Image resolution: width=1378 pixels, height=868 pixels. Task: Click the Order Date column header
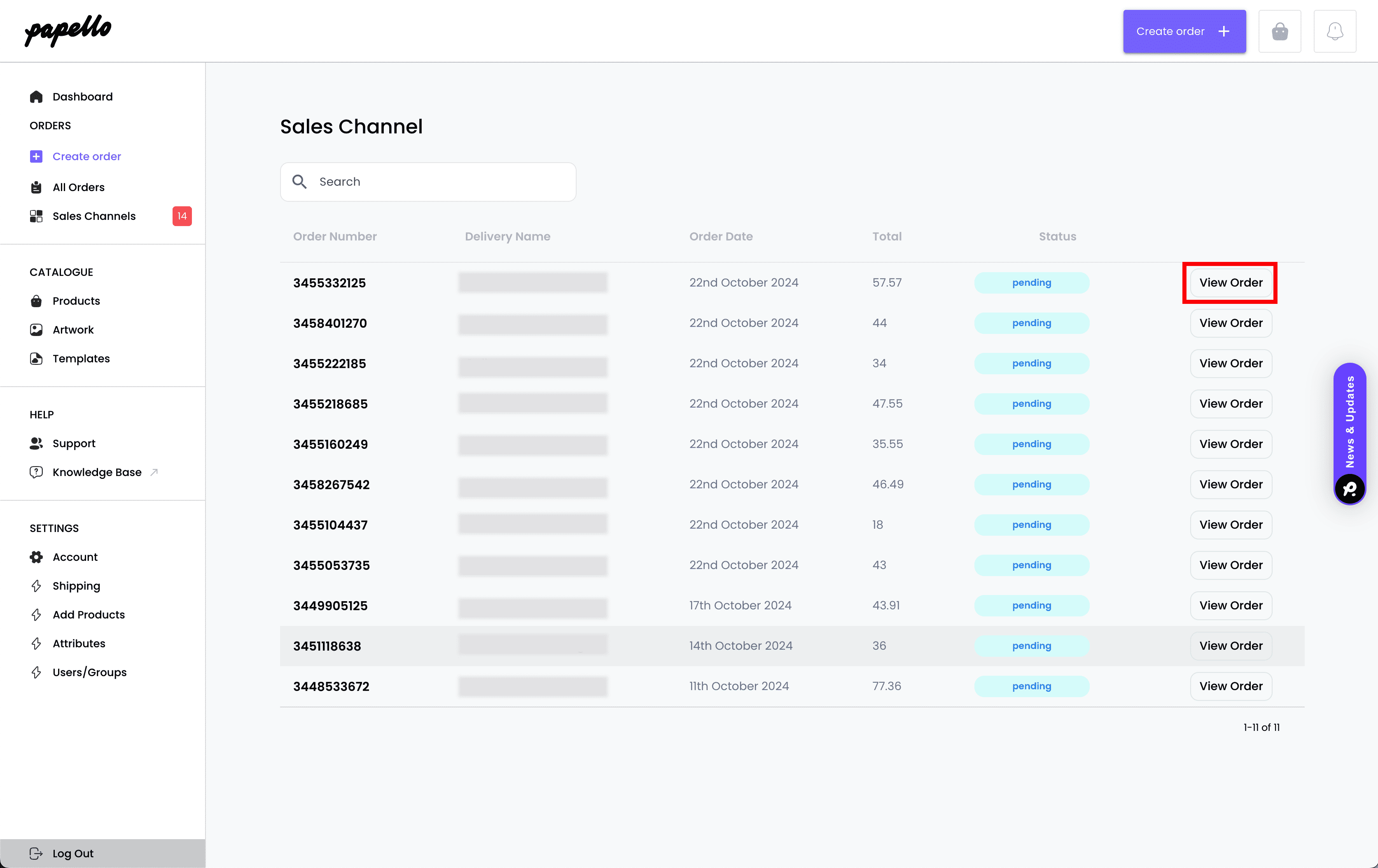(721, 236)
